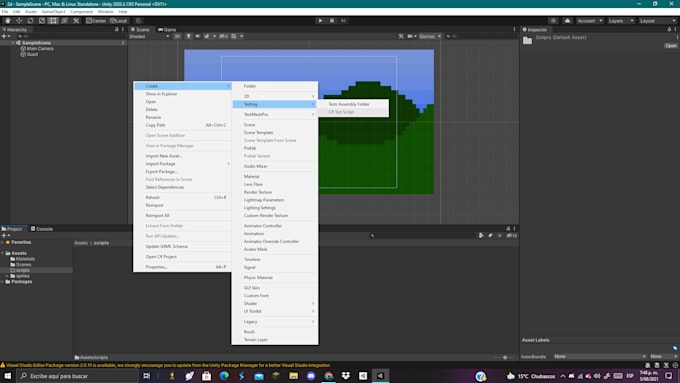This screenshot has height=383, width=680.
Task: Open SampleScene options kebab menu
Action: coord(123,43)
